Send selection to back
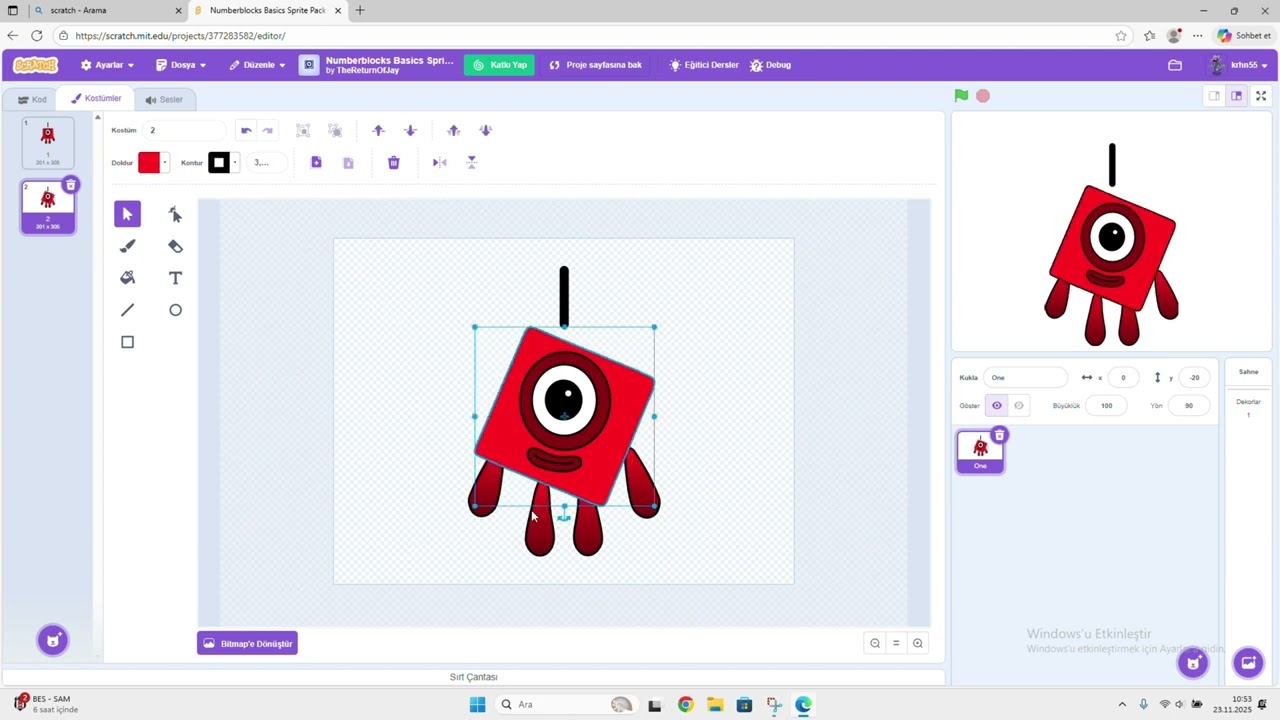This screenshot has width=1280, height=720. pyautogui.click(x=486, y=130)
